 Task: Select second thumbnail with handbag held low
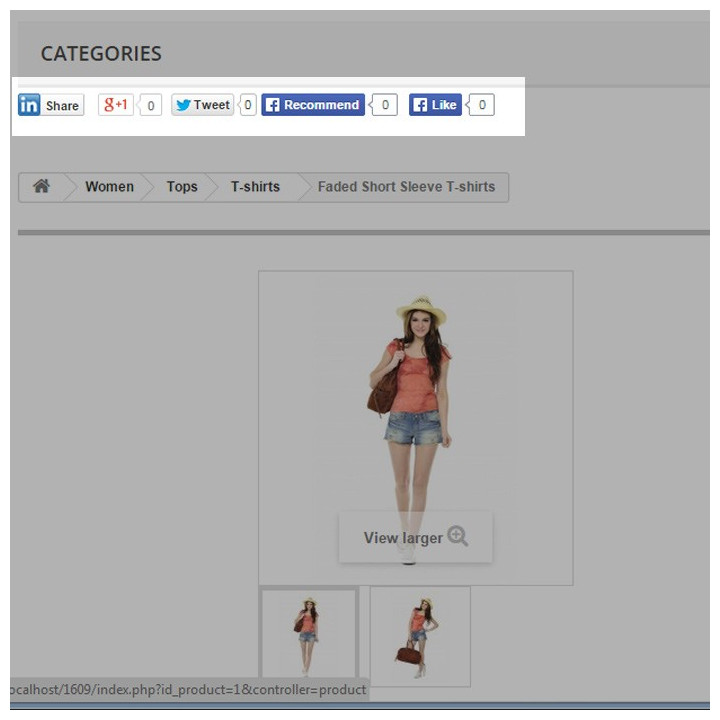pyautogui.click(x=420, y=636)
